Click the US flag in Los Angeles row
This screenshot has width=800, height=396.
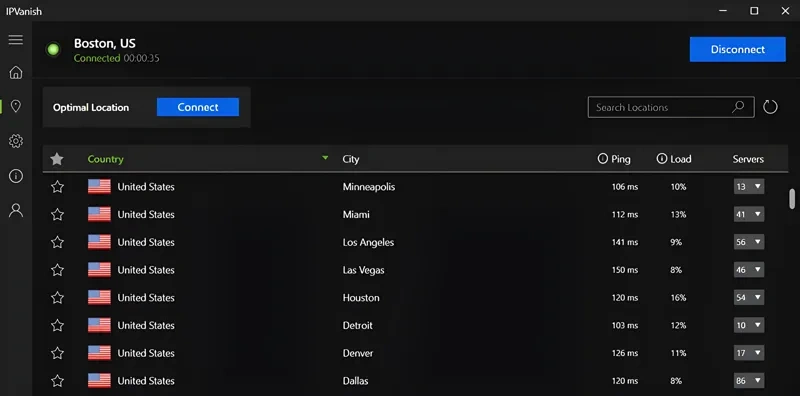(x=99, y=242)
